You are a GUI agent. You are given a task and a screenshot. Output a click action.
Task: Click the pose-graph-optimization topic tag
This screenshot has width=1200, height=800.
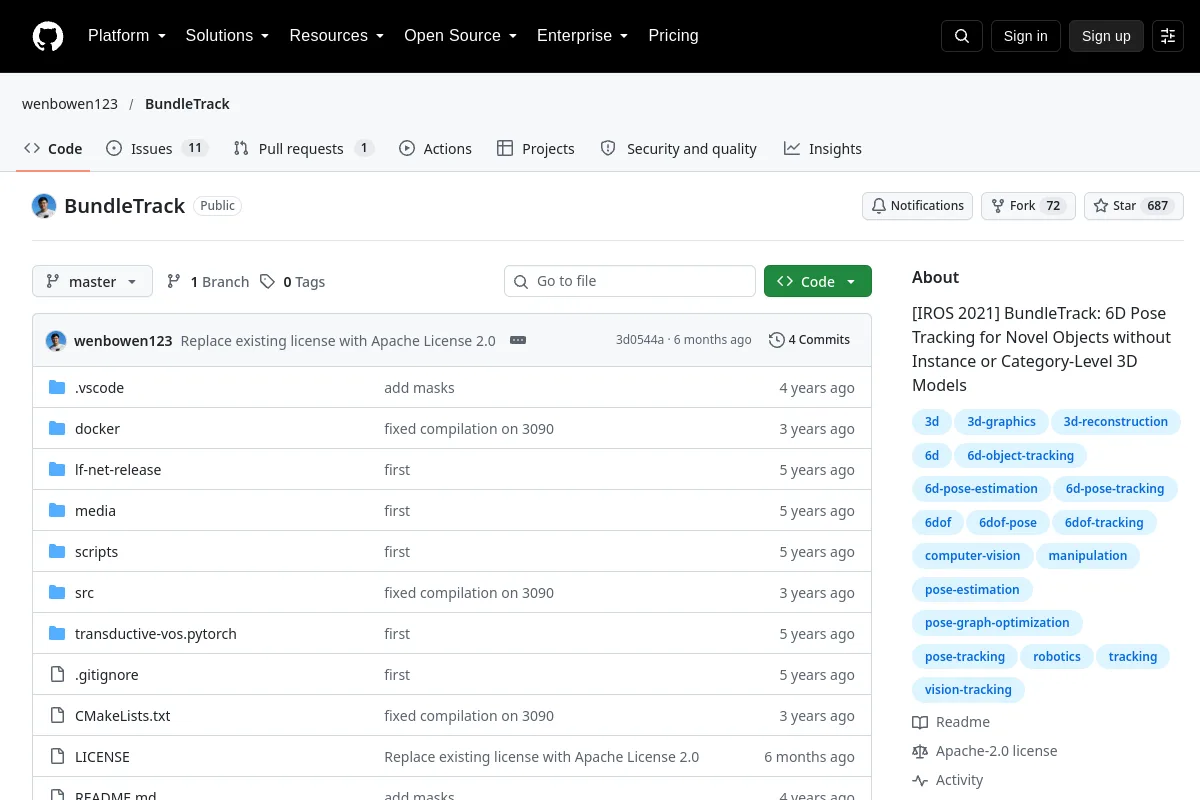pyautogui.click(x=997, y=623)
